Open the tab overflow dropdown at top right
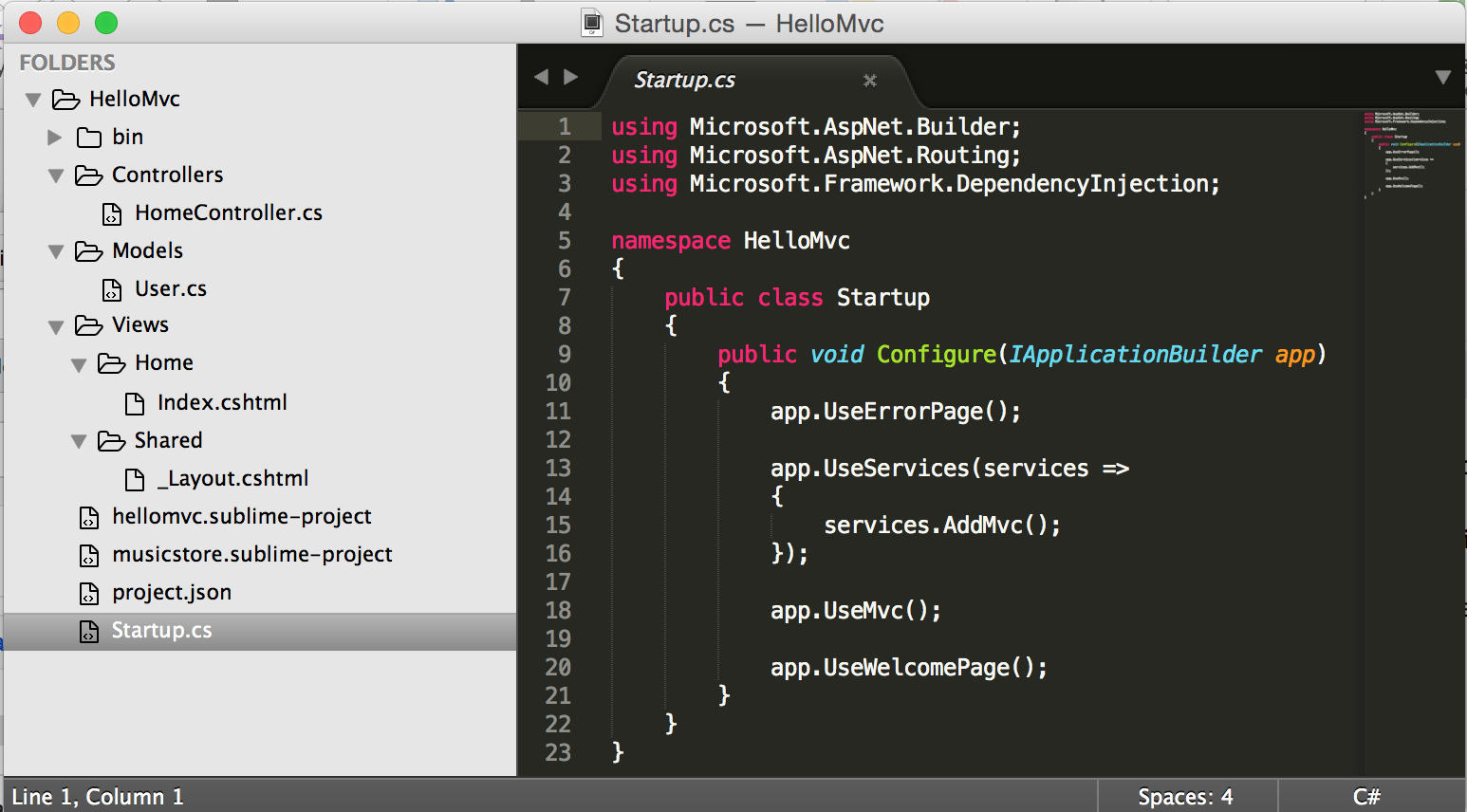The height and width of the screenshot is (812, 1467). click(1444, 76)
